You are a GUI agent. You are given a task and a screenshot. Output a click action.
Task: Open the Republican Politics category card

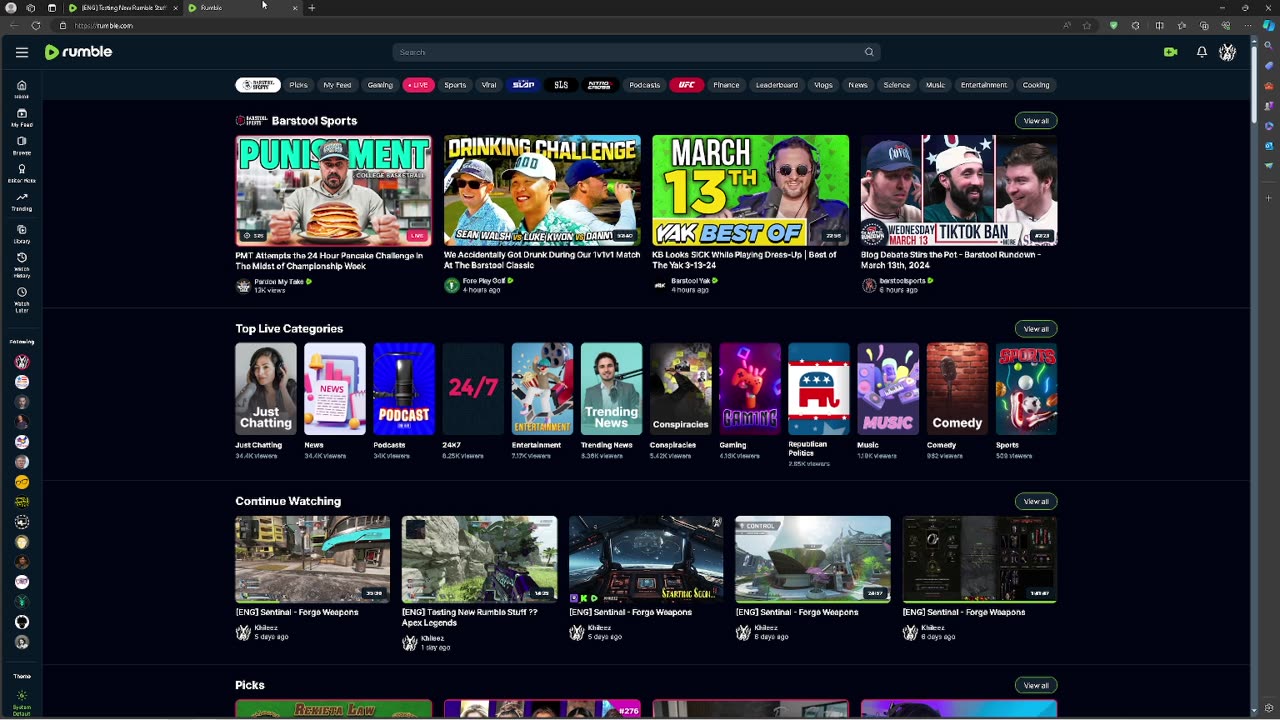(x=819, y=389)
